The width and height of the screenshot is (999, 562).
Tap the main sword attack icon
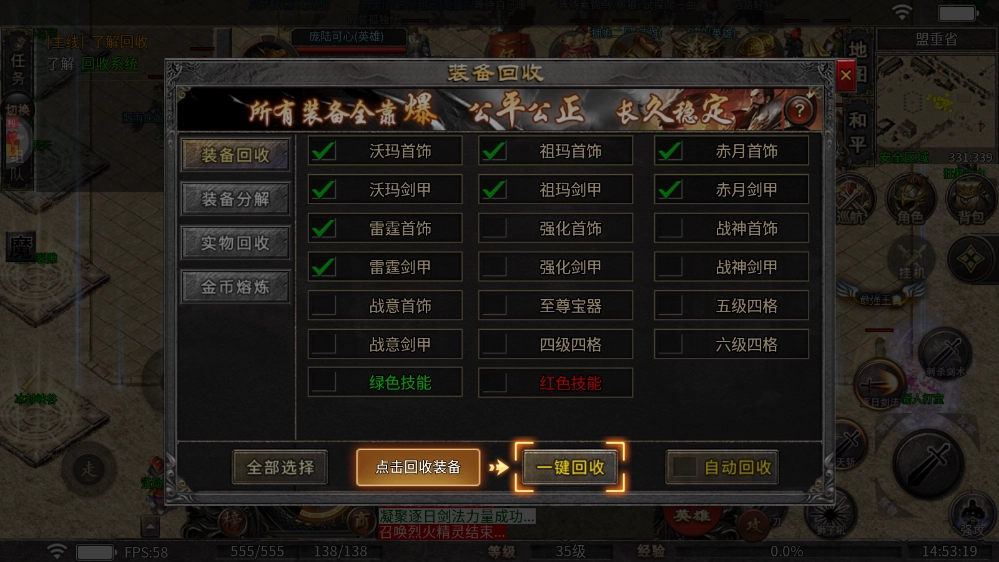click(x=928, y=463)
